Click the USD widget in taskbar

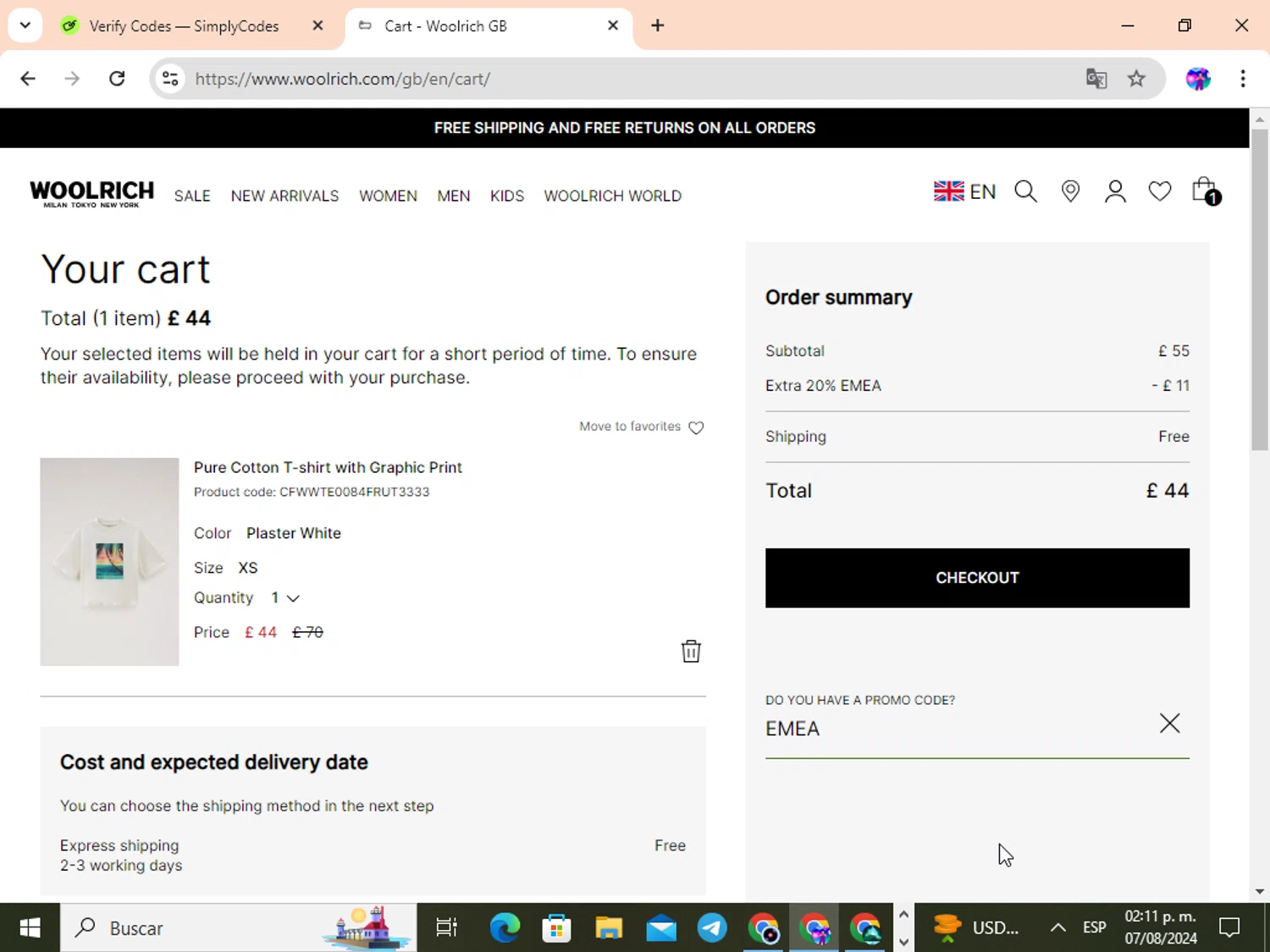click(977, 928)
